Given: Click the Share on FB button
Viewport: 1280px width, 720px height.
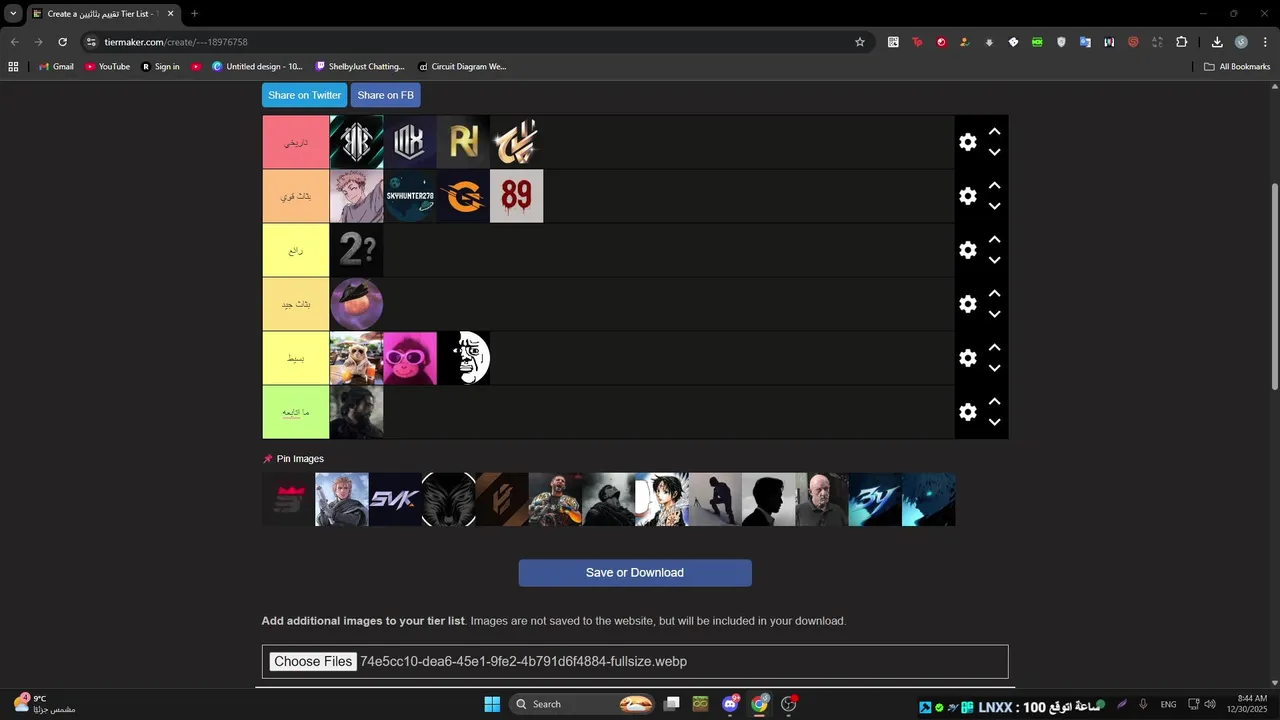Looking at the screenshot, I should [x=385, y=95].
